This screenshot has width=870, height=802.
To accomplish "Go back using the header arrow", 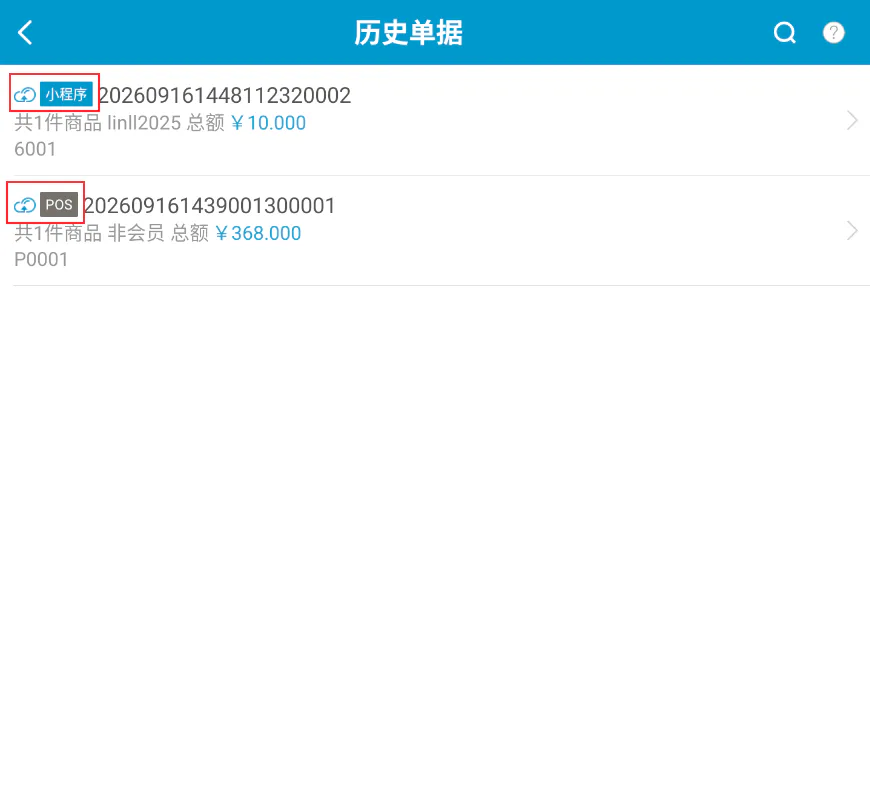I will pos(25,32).
